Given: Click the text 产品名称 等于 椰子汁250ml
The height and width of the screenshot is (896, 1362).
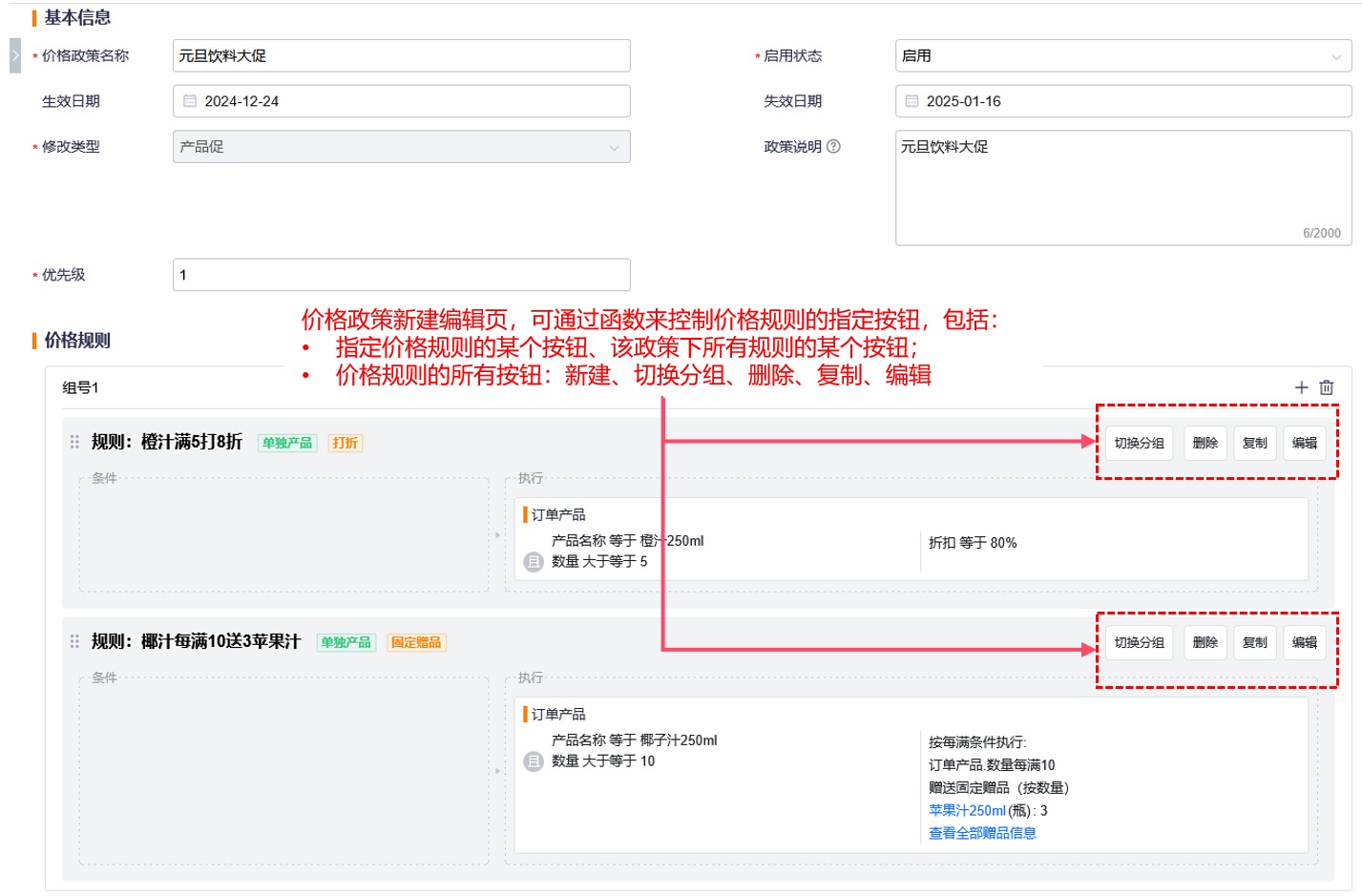Looking at the screenshot, I should 634,740.
